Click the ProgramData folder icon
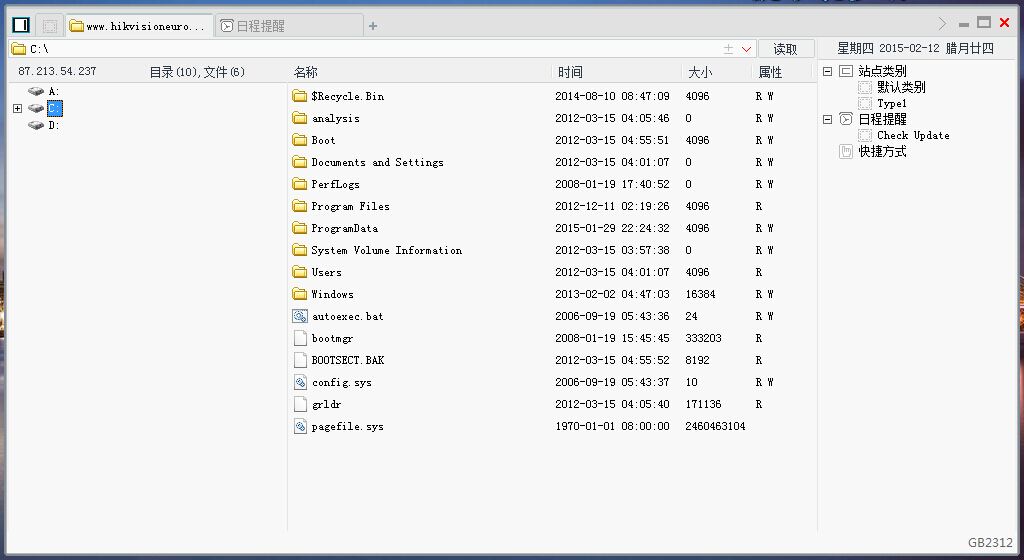 300,228
